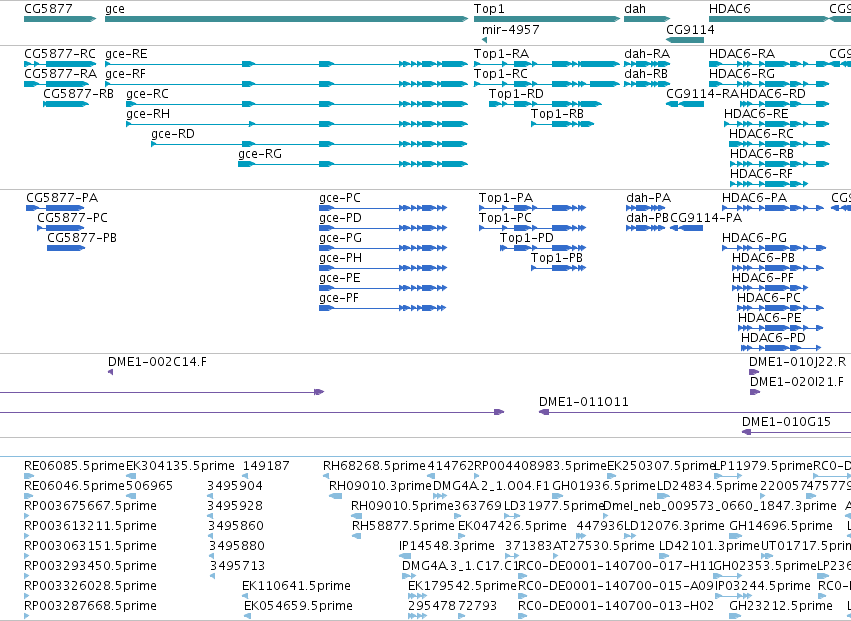Click the HDAC6-RE transcript label
The width and height of the screenshot is (851, 621).
(756, 114)
